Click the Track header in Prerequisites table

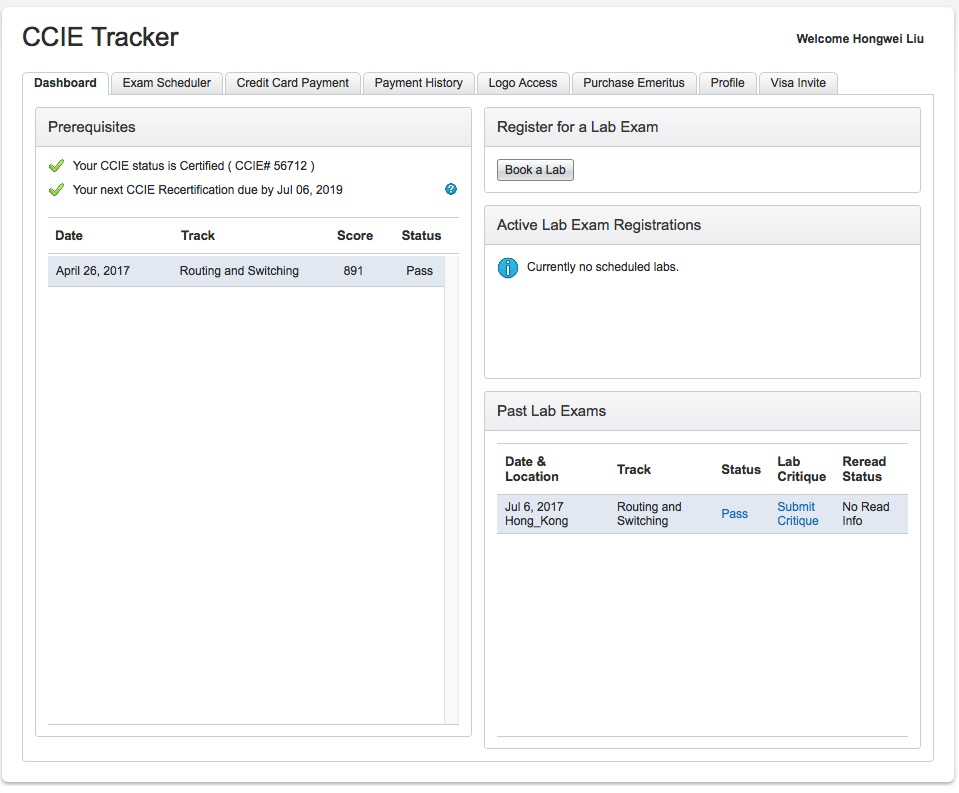point(198,235)
